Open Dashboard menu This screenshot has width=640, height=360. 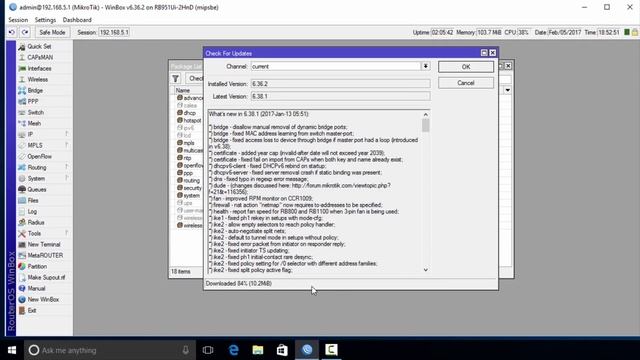point(77,20)
